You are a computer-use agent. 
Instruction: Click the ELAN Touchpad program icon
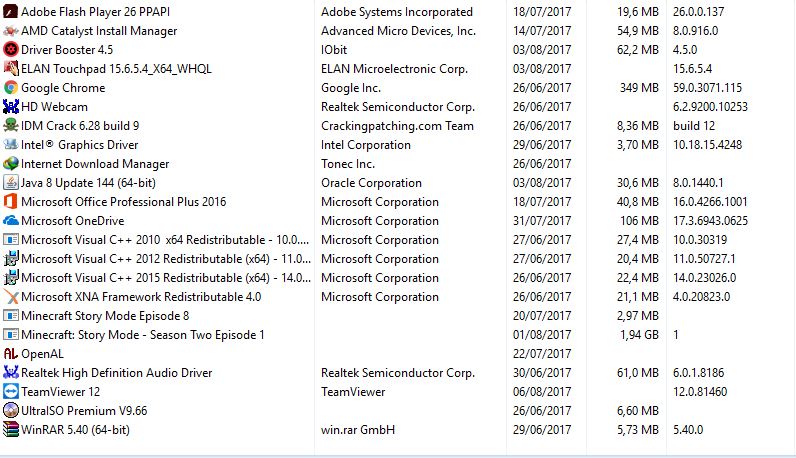tap(11, 69)
